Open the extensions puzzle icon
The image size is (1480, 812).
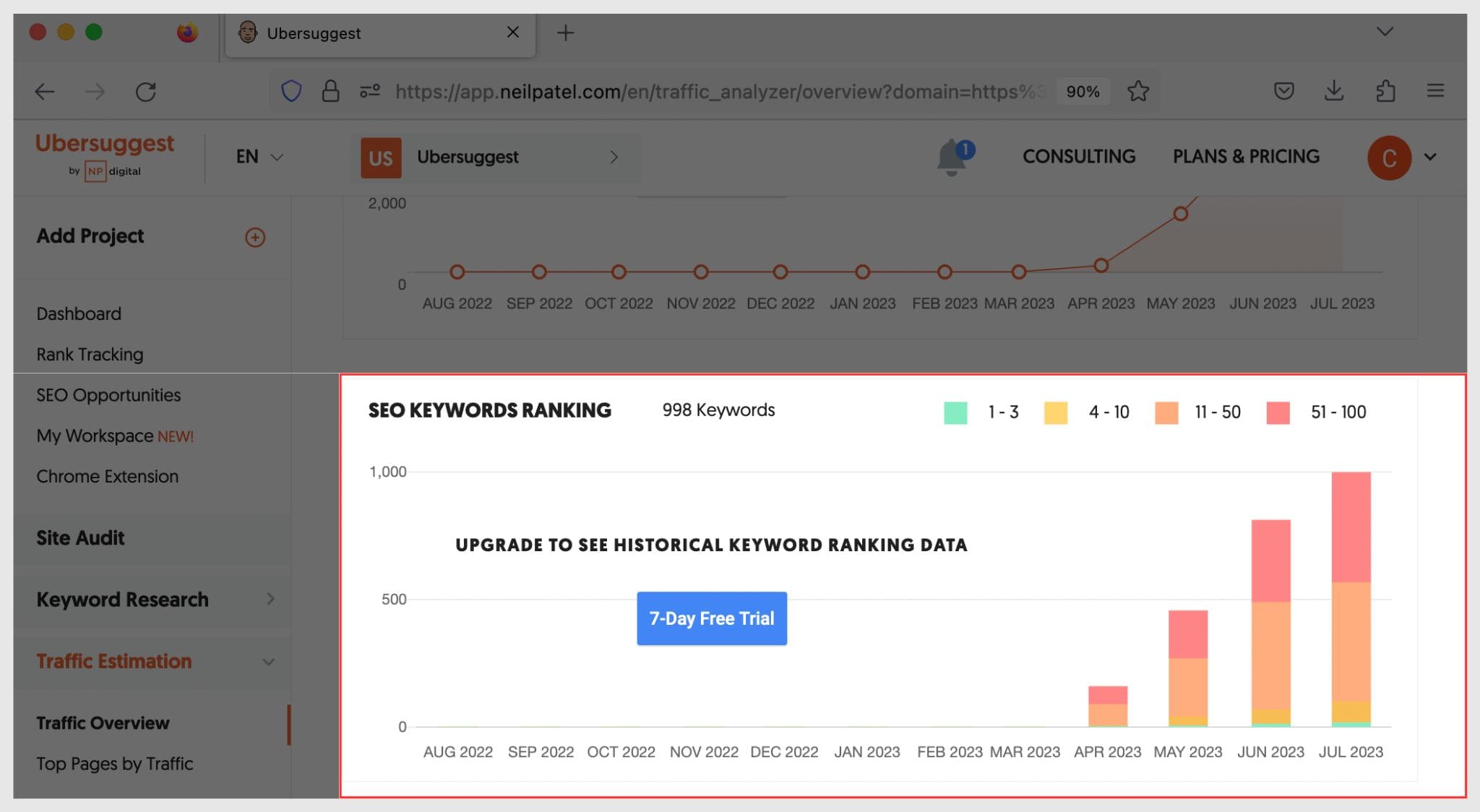pyautogui.click(x=1385, y=91)
